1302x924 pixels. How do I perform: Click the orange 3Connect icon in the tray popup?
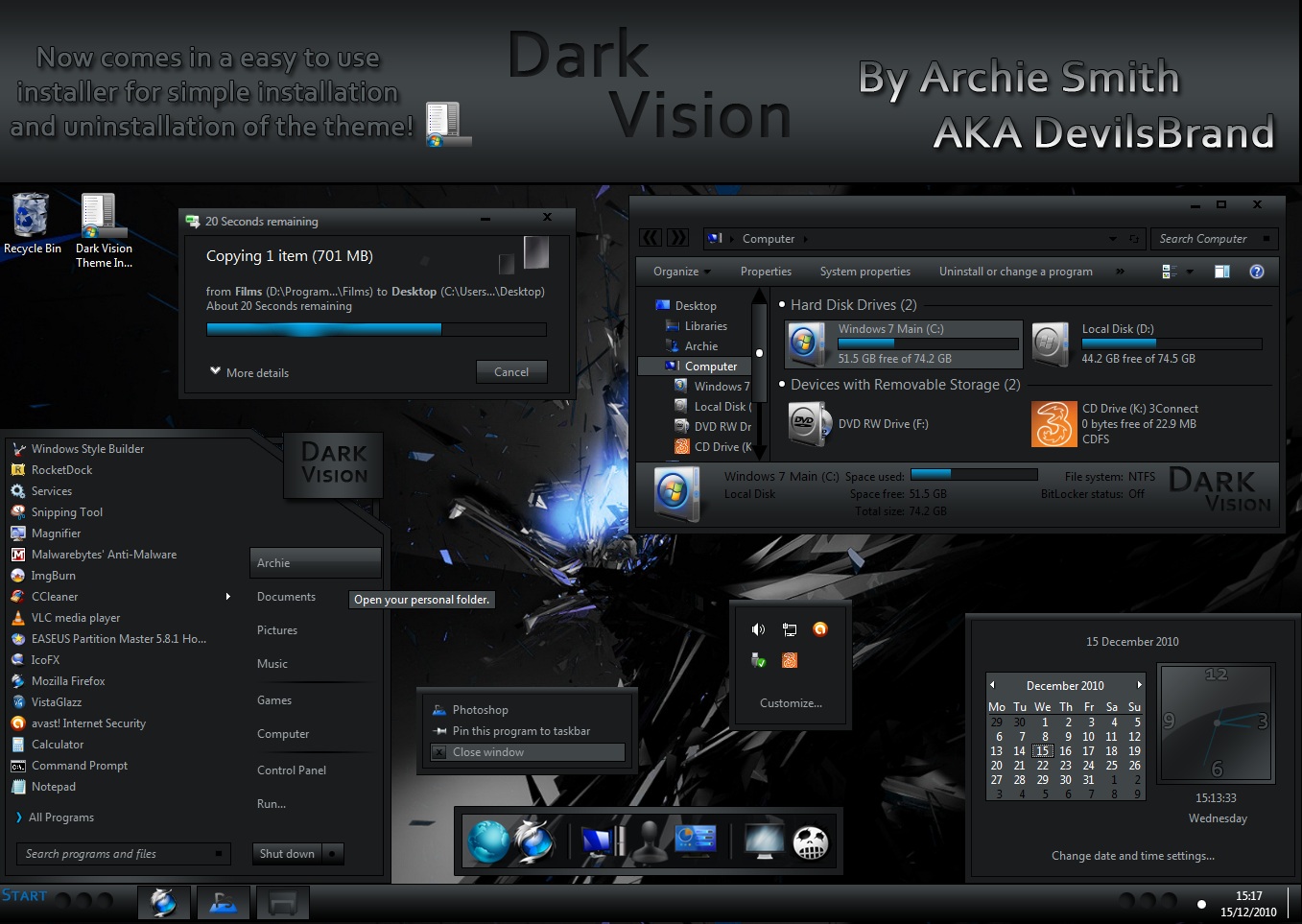[x=790, y=660]
